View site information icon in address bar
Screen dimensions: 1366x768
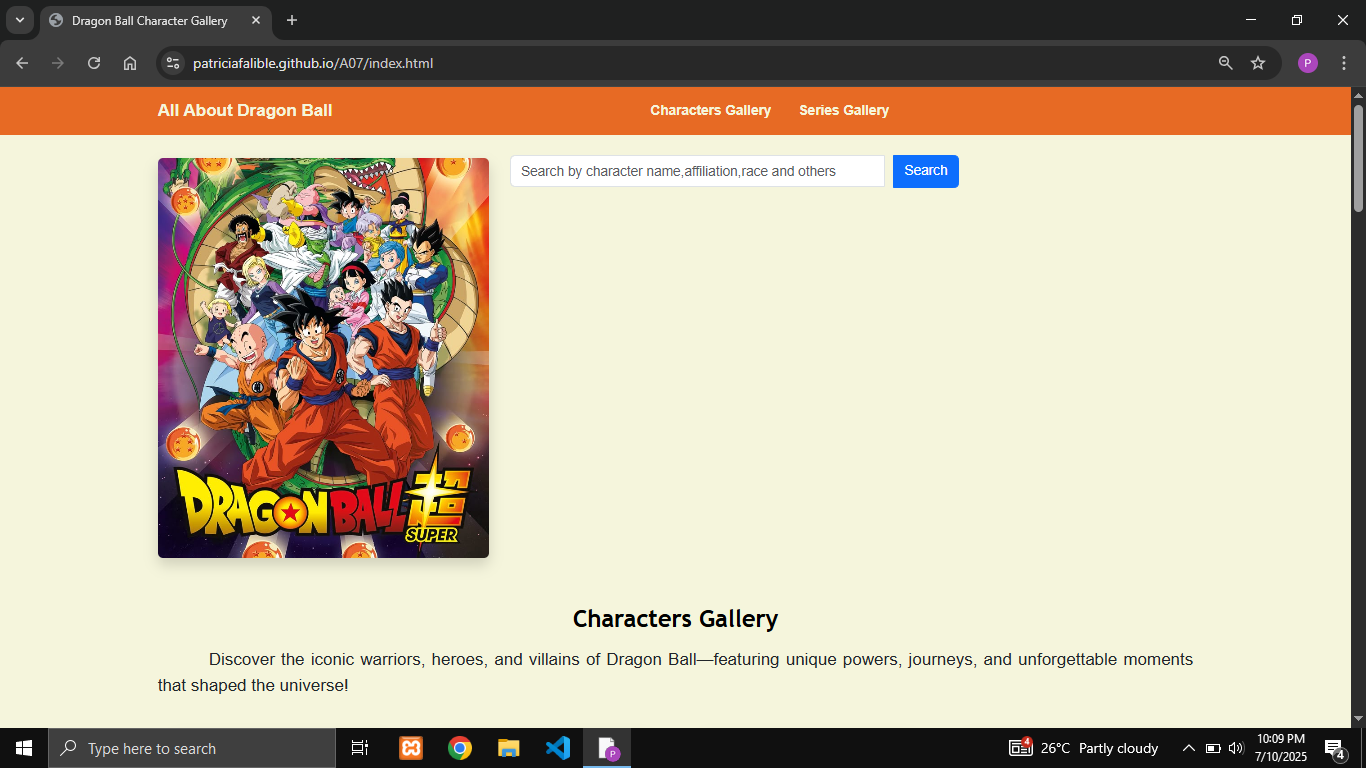173,63
